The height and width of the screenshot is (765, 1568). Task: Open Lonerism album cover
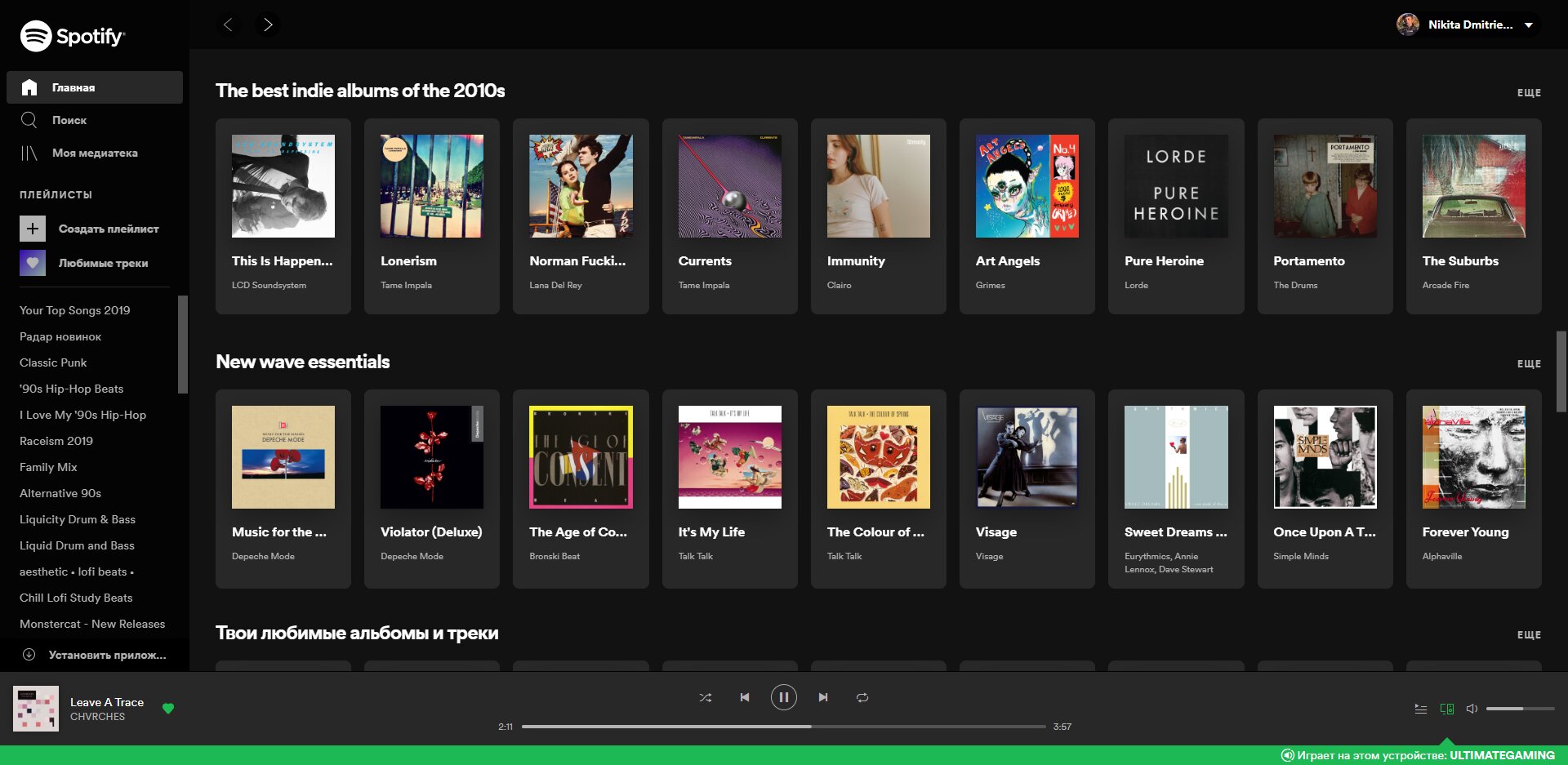pos(432,186)
